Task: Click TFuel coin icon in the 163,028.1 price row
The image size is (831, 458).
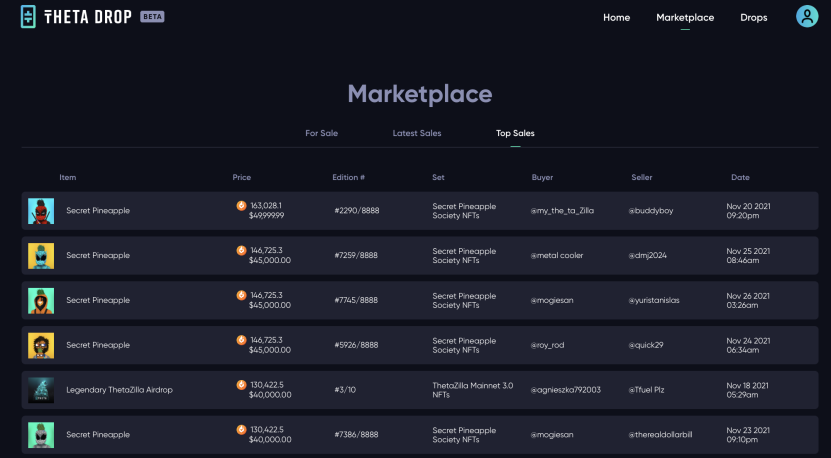Action: [241, 206]
